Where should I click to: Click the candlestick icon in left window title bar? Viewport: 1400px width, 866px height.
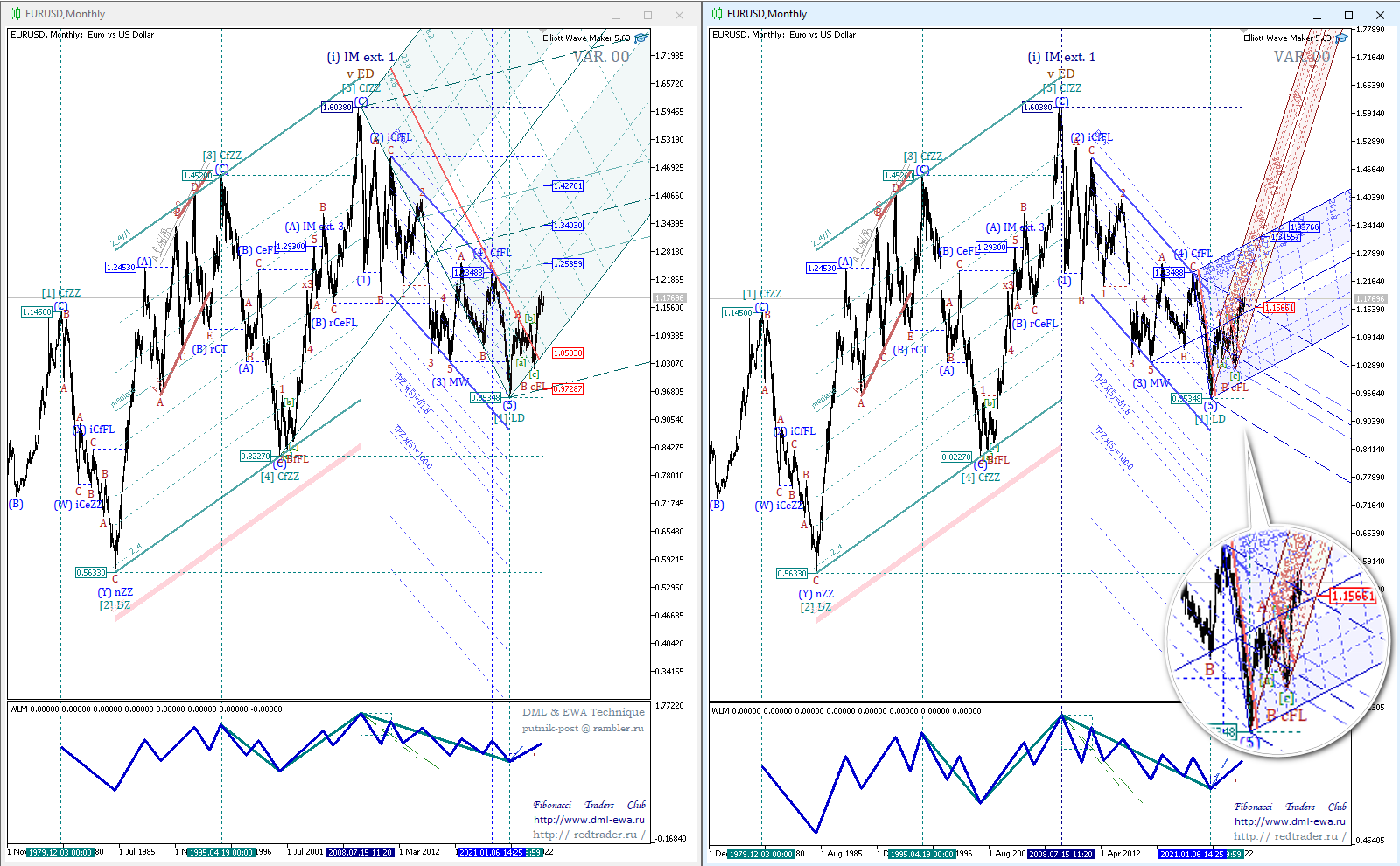15,14
